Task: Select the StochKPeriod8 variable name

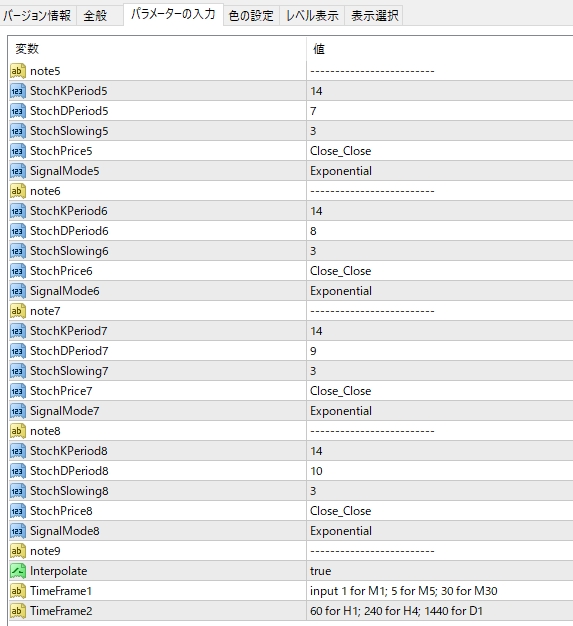Action: point(69,451)
